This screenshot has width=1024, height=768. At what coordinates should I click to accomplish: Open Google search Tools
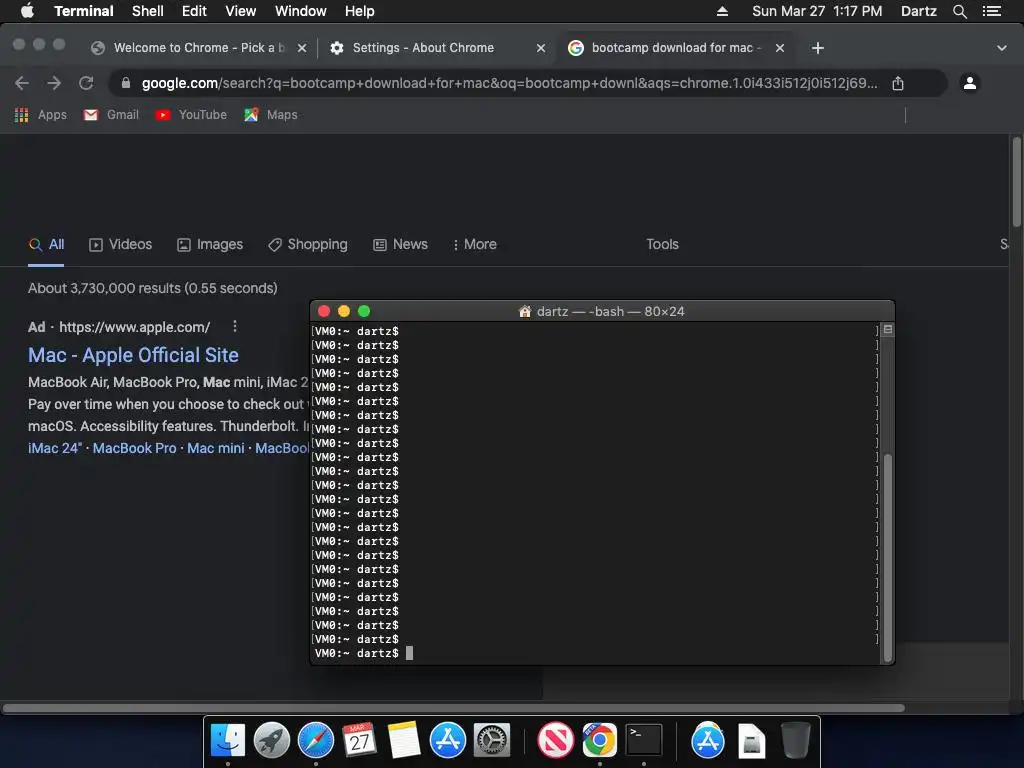tap(662, 244)
